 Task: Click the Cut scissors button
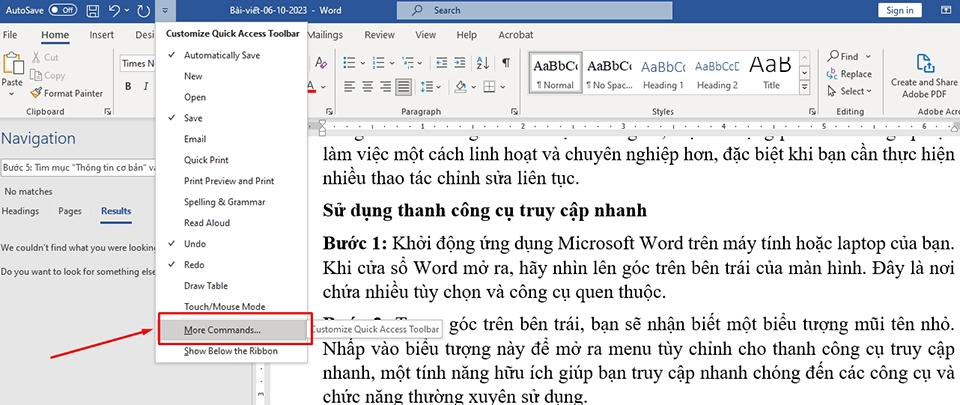point(43,57)
